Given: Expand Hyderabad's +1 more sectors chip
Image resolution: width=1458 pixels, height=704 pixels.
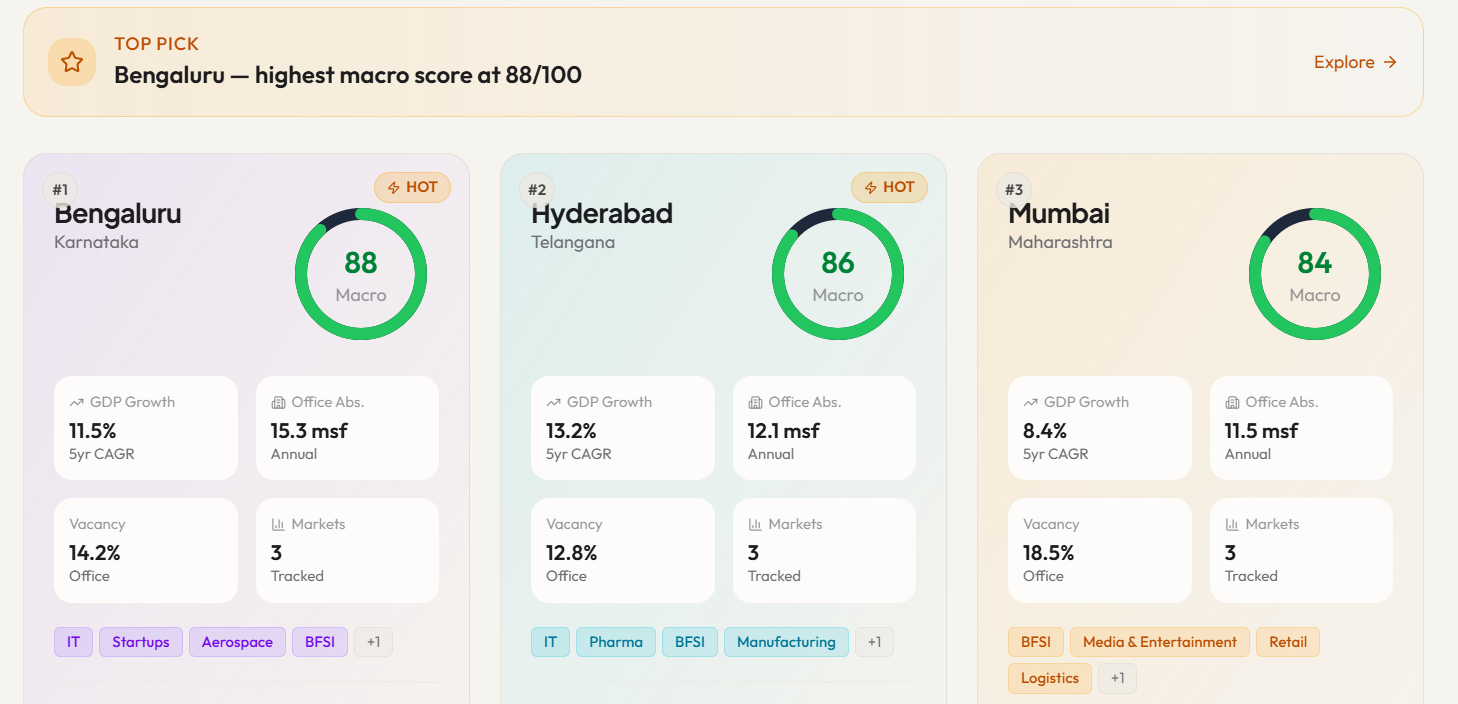Looking at the screenshot, I should (874, 642).
